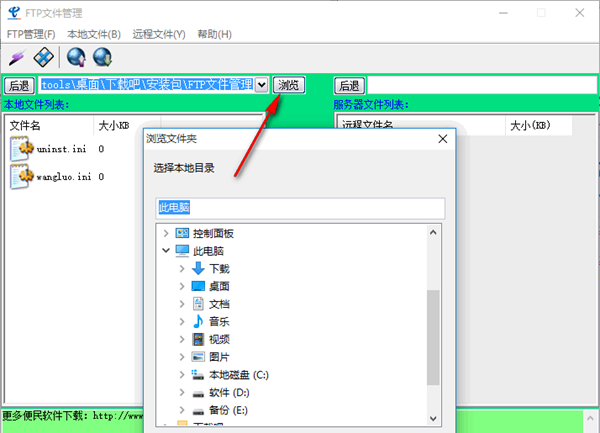Click the blue diamond disconnect toolbar icon
This screenshot has height=433, width=600.
[x=43, y=57]
